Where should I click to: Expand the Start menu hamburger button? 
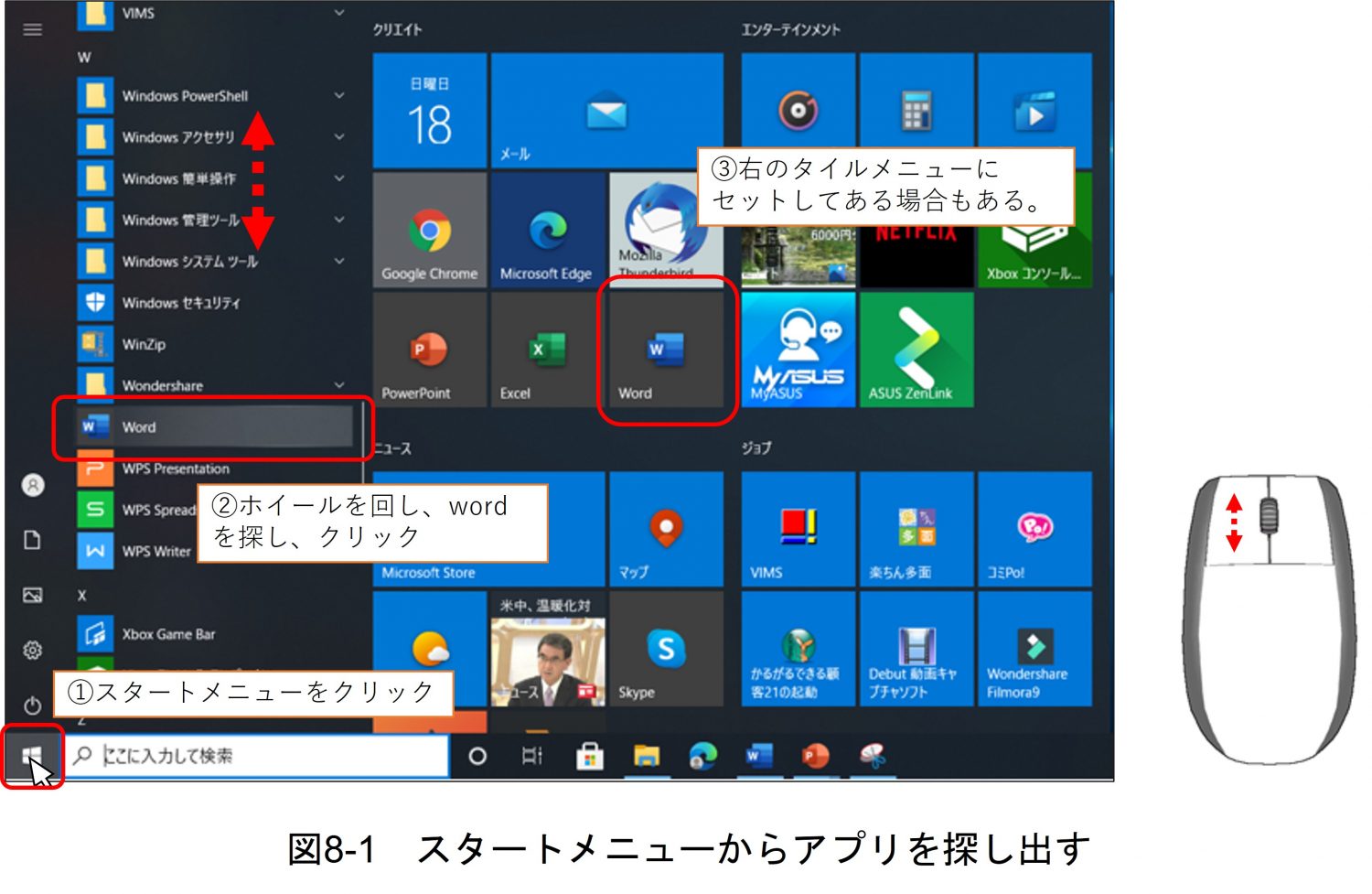[32, 29]
